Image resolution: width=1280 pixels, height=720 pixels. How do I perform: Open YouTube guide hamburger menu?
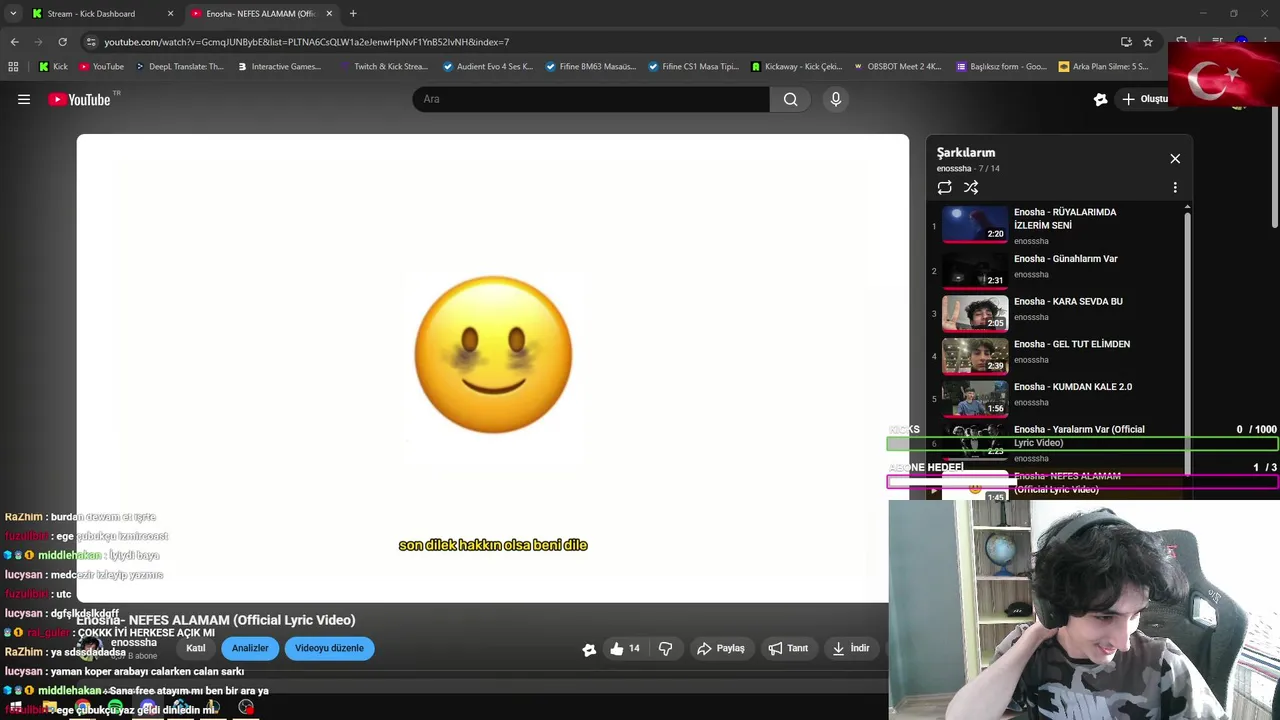point(24,99)
